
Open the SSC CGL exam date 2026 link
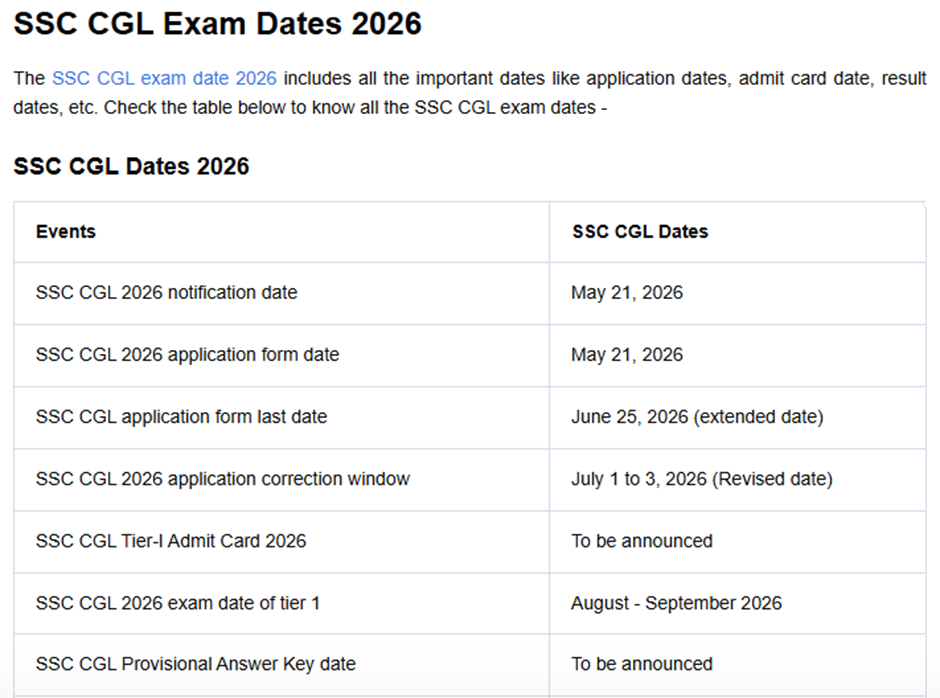(164, 78)
